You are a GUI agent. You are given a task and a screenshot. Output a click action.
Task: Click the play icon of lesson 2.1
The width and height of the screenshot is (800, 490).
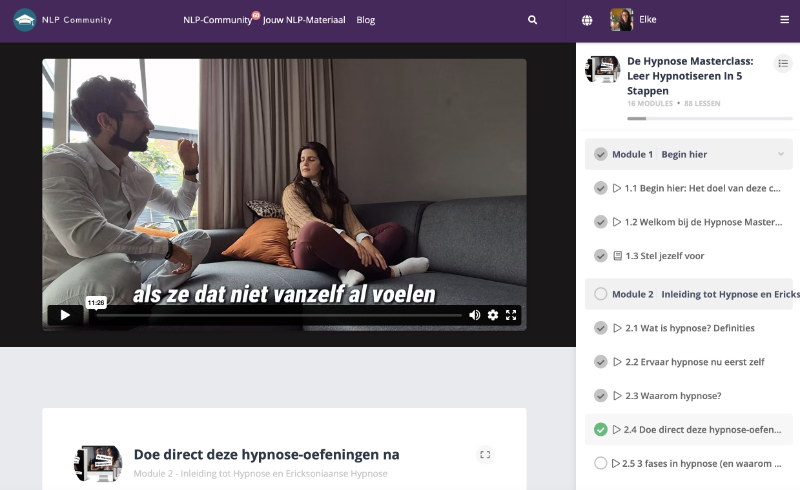click(617, 328)
